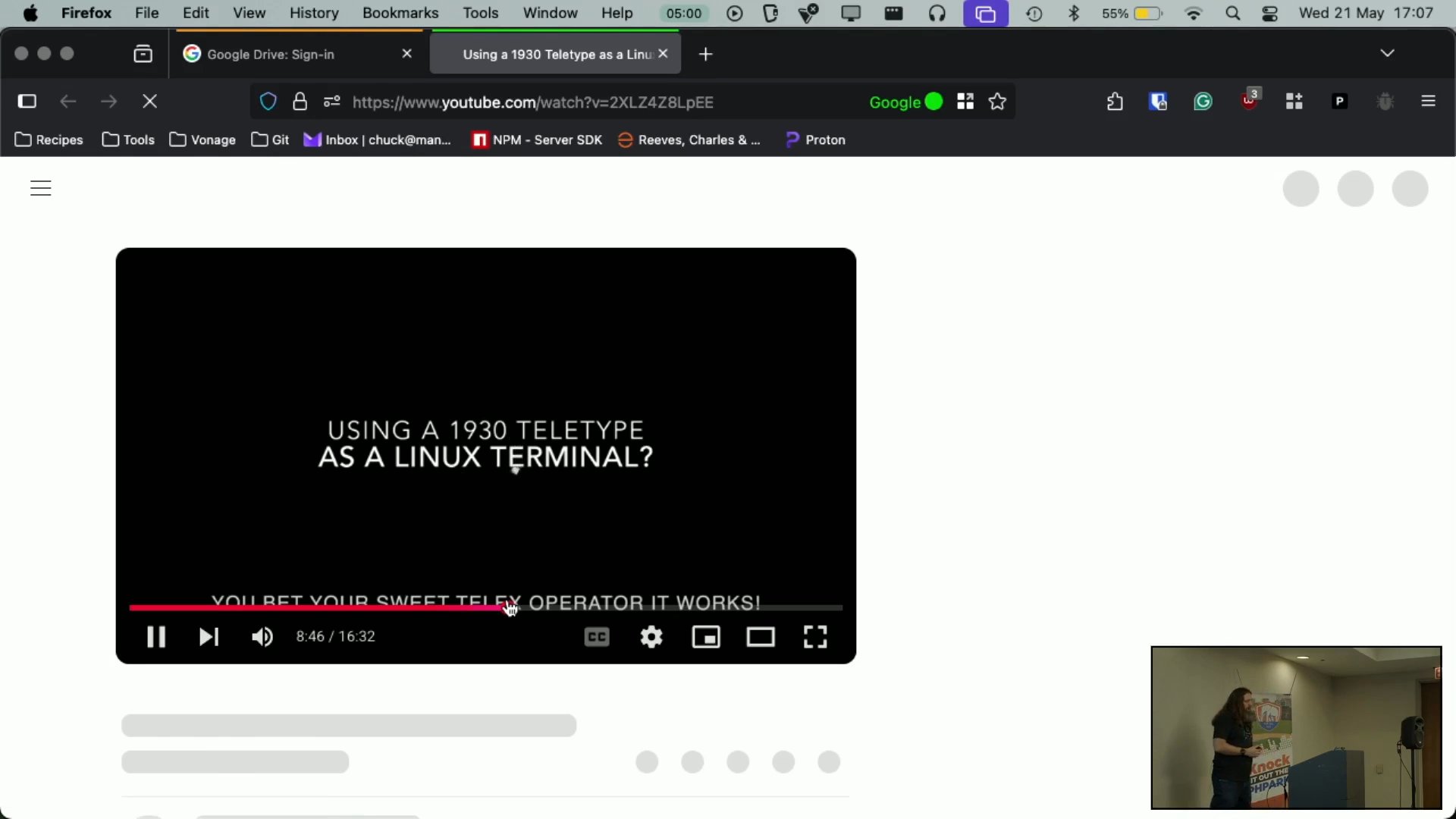
Task: Toggle theater mode on the player
Action: (761, 637)
